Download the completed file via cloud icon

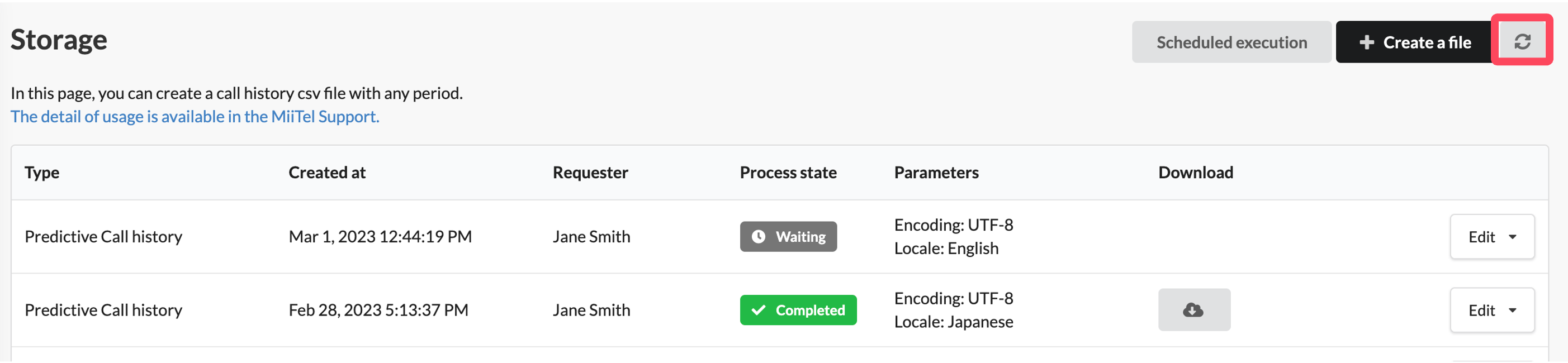1193,310
